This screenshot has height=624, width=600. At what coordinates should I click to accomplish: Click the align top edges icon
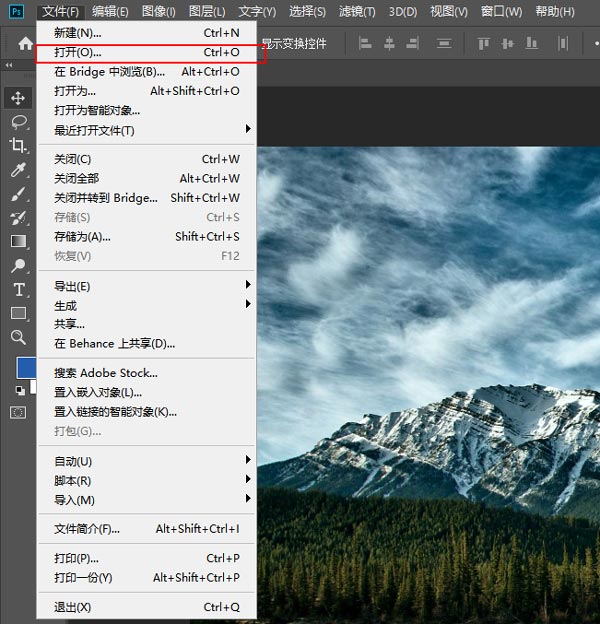(484, 44)
